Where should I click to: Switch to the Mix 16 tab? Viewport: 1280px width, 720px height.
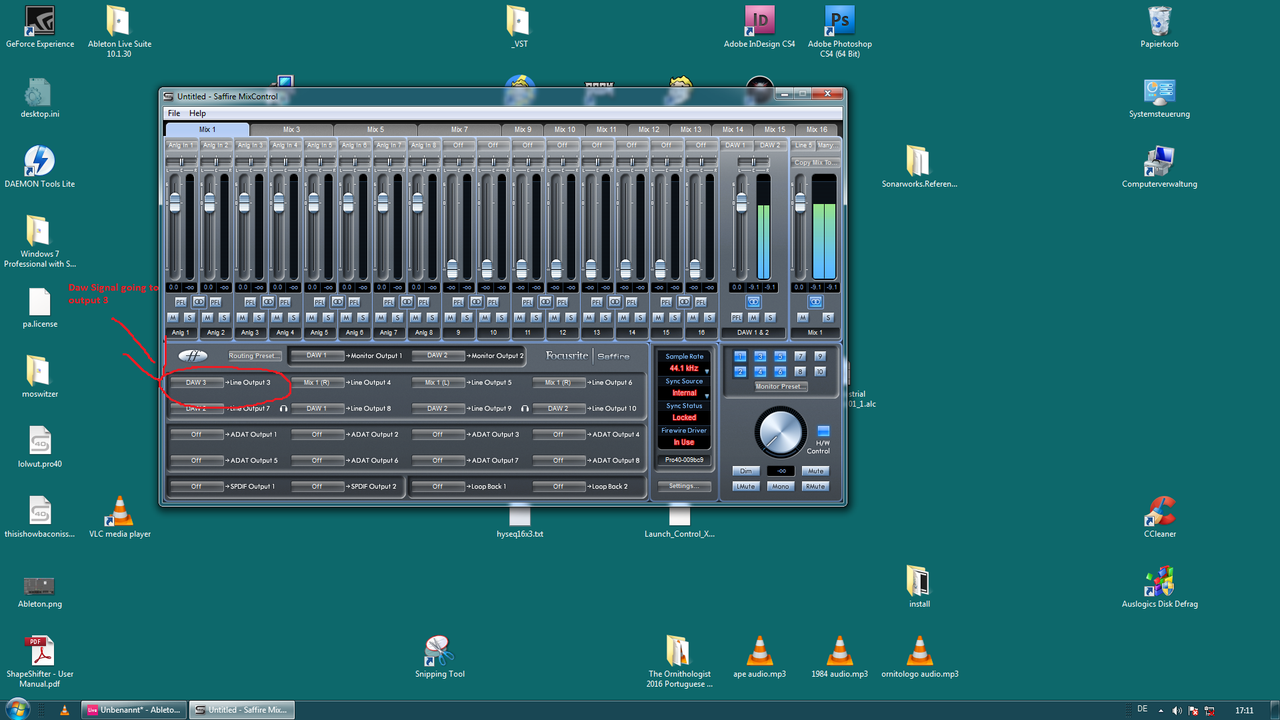point(817,129)
